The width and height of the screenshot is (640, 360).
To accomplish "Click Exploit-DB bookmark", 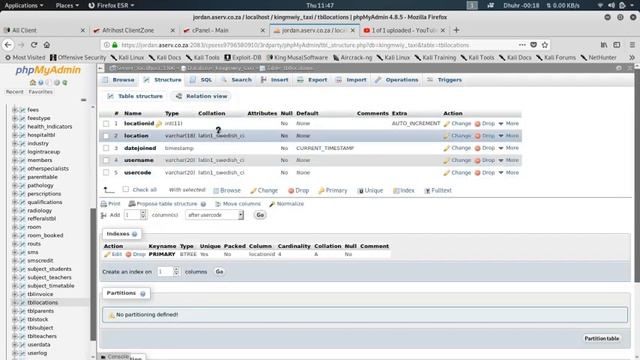I will click(x=243, y=58).
